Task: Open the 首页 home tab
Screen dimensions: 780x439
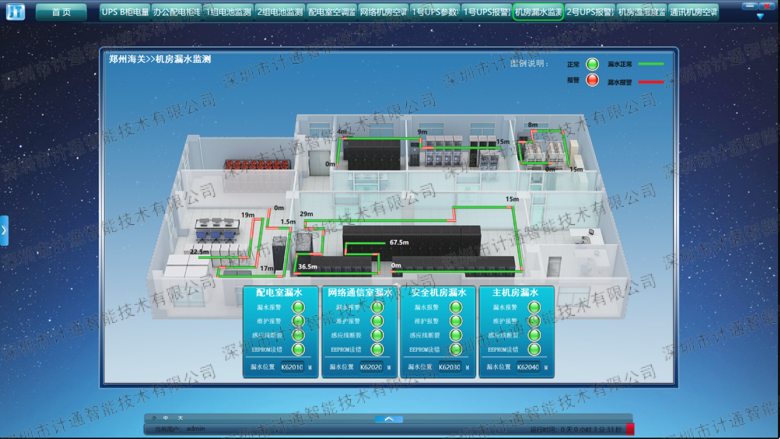Action: 61,12
